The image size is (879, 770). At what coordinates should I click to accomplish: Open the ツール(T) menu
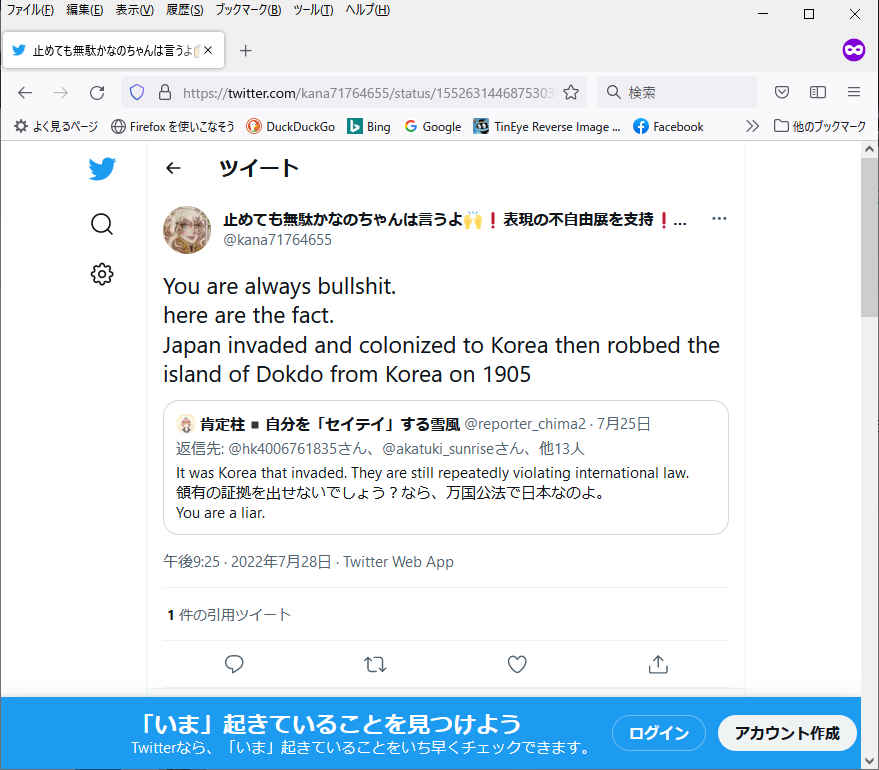point(314,10)
